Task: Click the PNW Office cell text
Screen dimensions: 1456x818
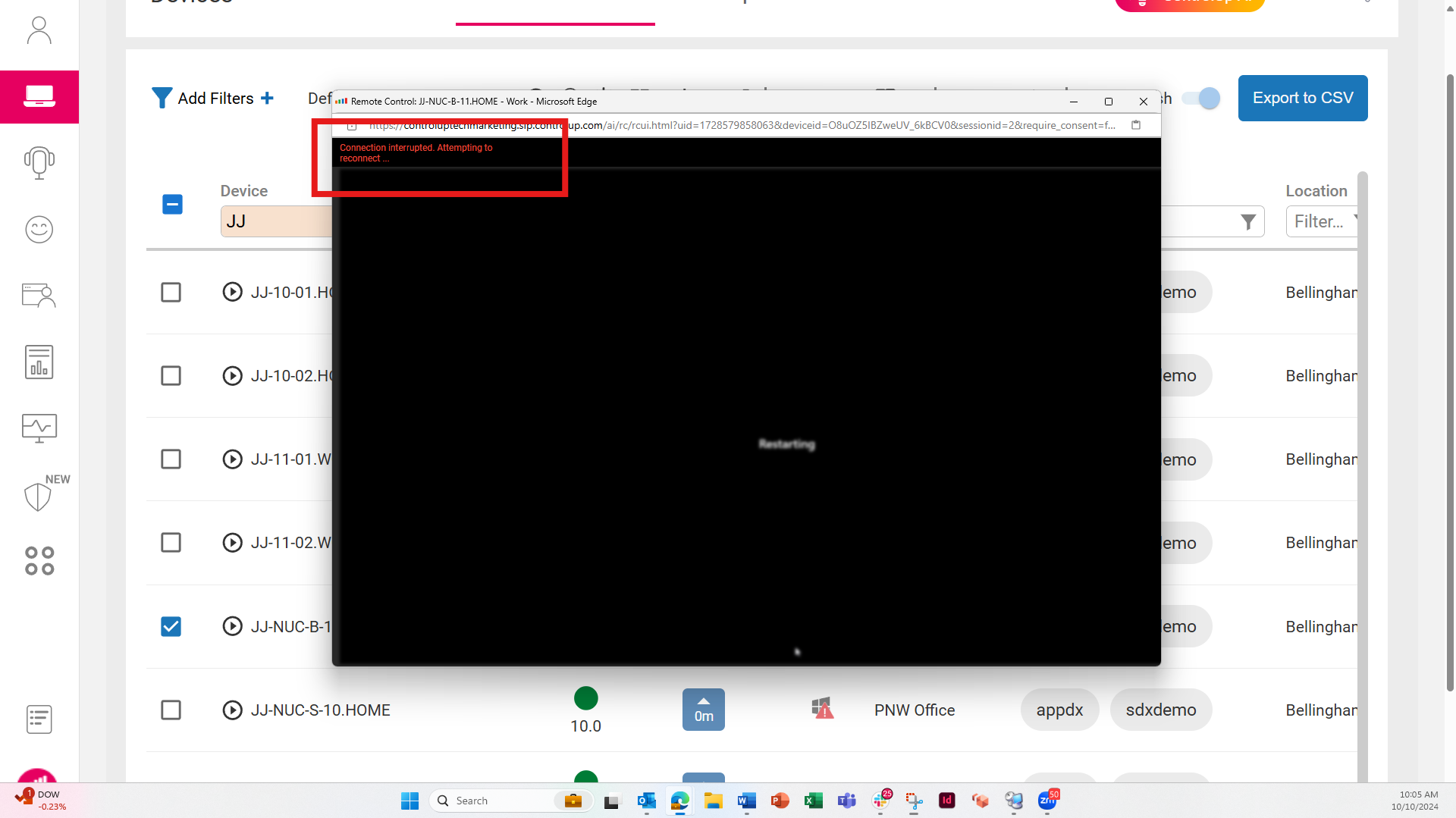Action: tap(914, 710)
